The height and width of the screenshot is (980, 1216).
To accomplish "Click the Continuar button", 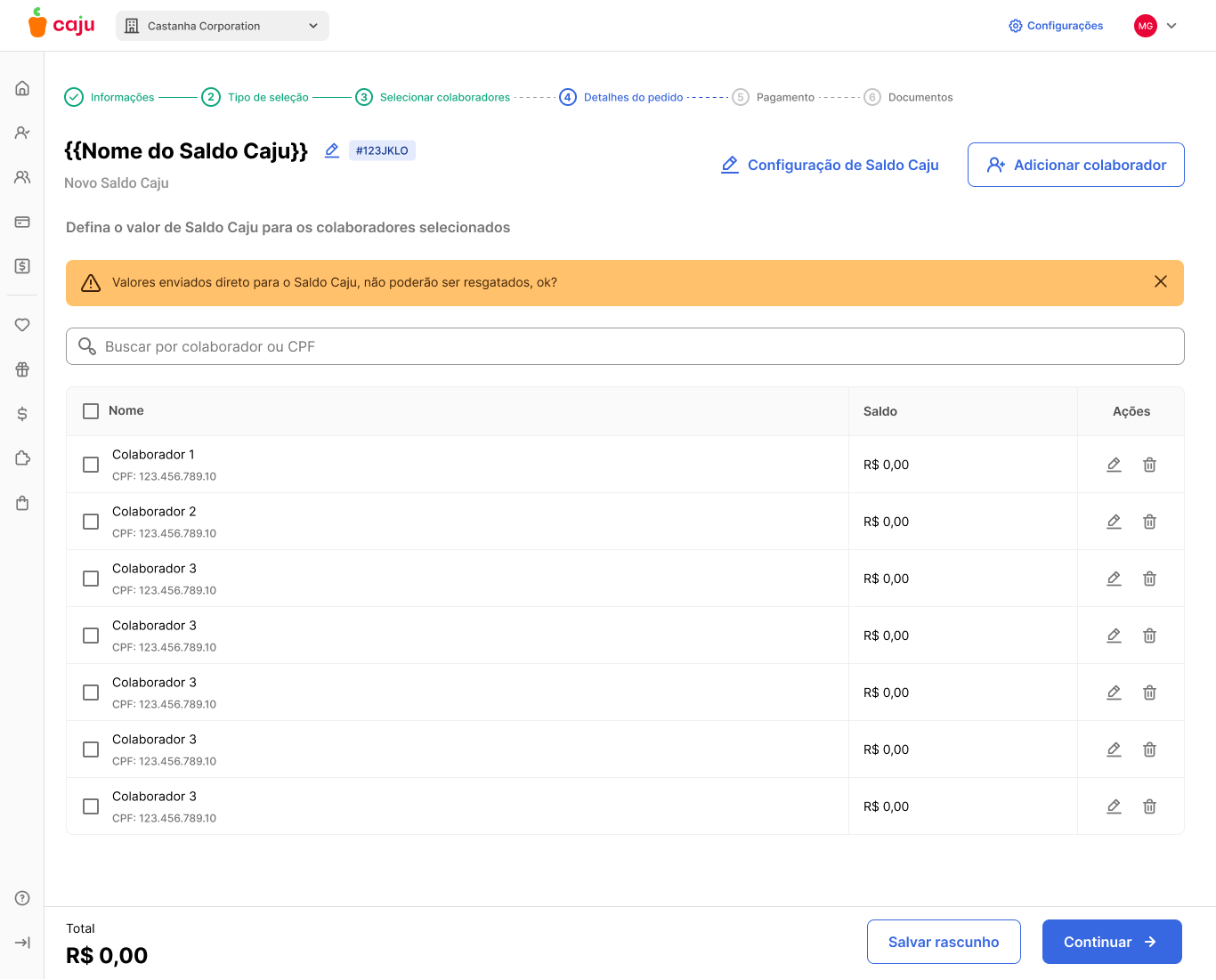I will pos(1112,942).
